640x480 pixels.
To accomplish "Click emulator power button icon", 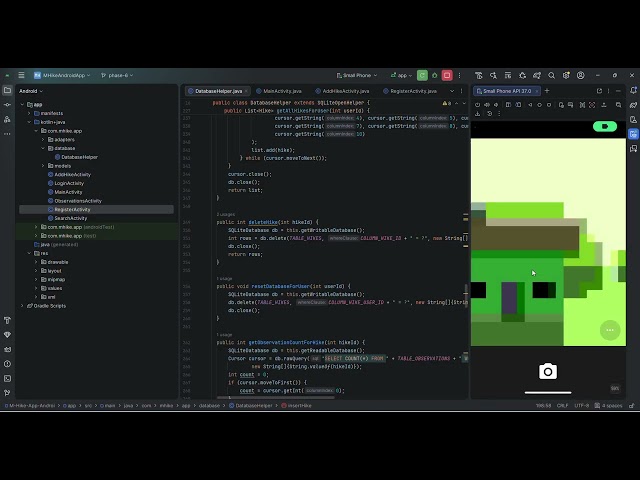I will pyautogui.click(x=477, y=105).
